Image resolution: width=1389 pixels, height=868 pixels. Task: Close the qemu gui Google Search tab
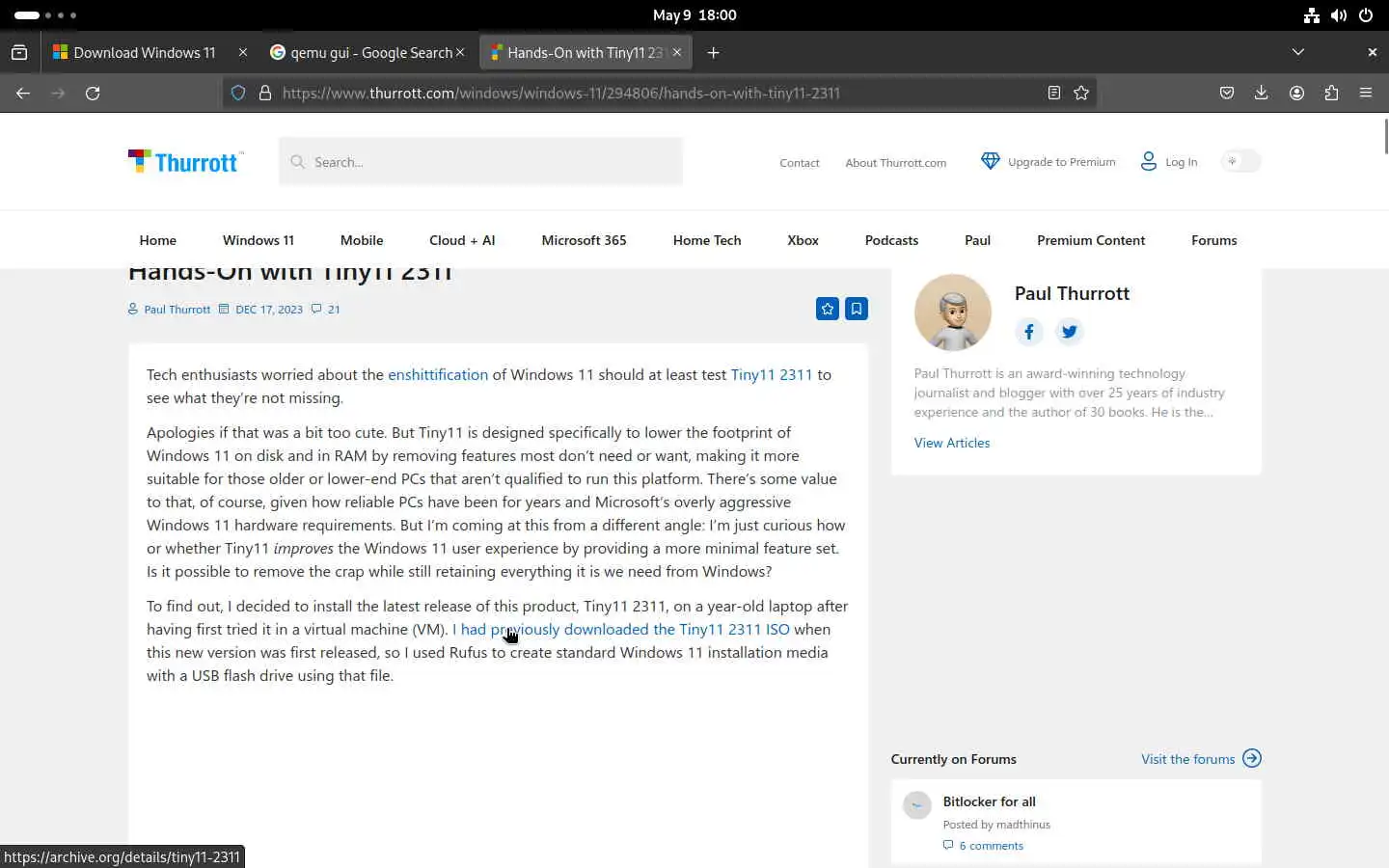[460, 52]
